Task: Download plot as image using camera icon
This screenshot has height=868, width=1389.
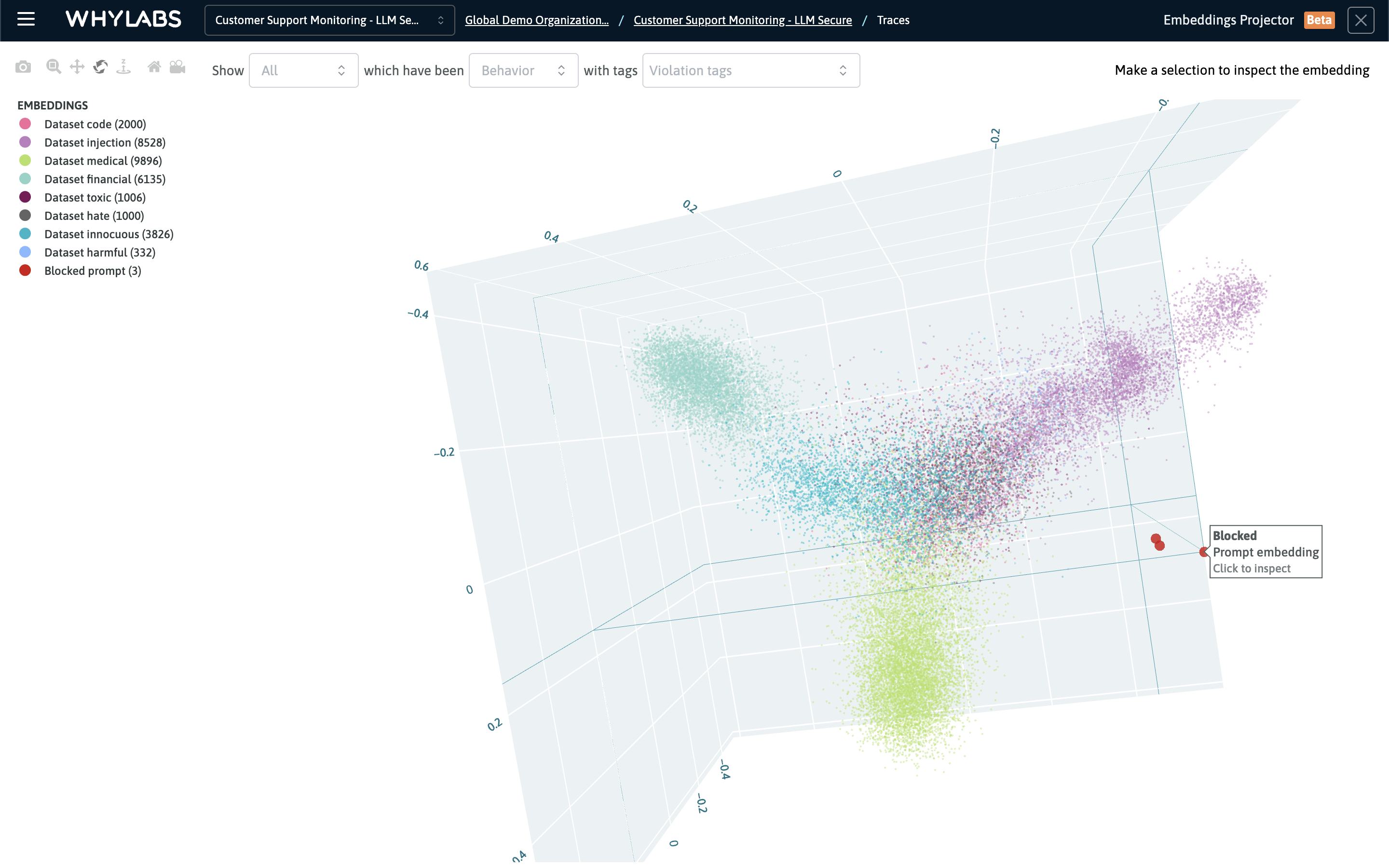Action: [23, 67]
